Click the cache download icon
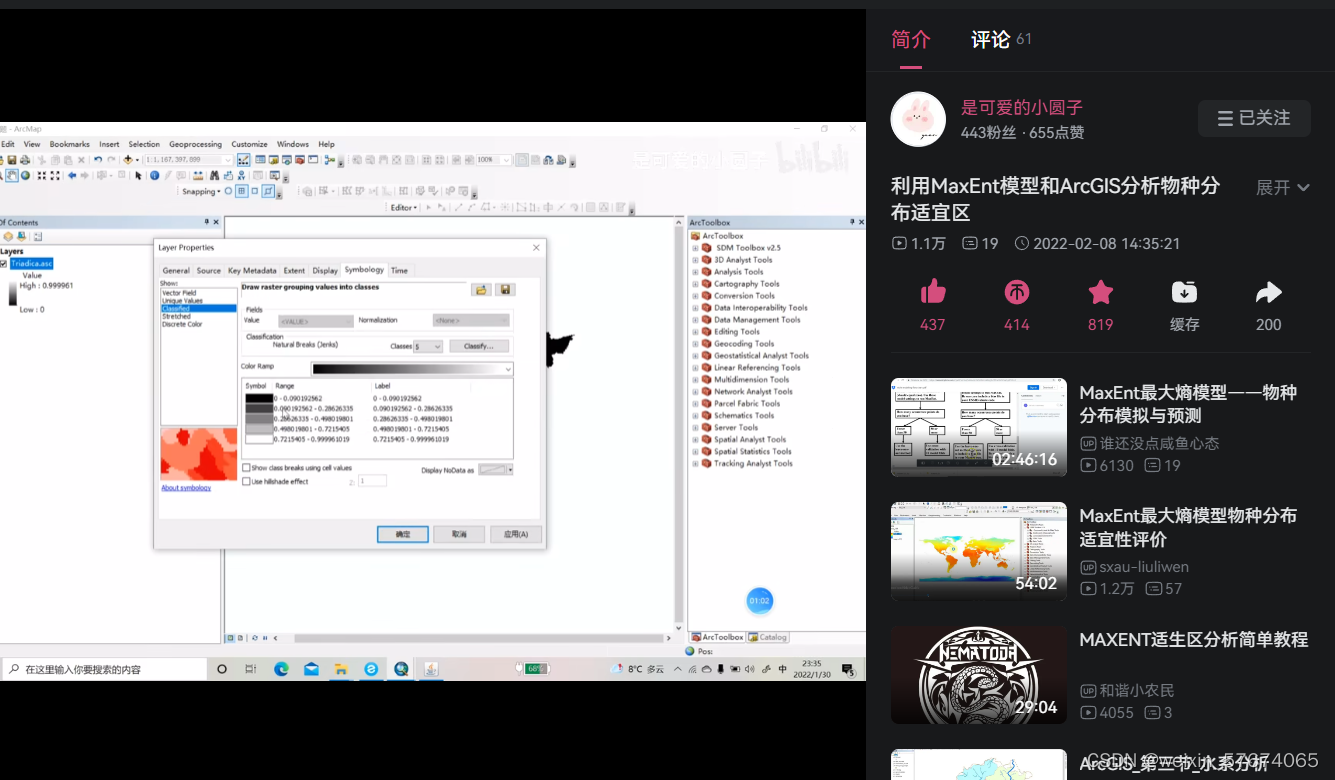Viewport: 1335px width, 780px height. coord(1184,291)
